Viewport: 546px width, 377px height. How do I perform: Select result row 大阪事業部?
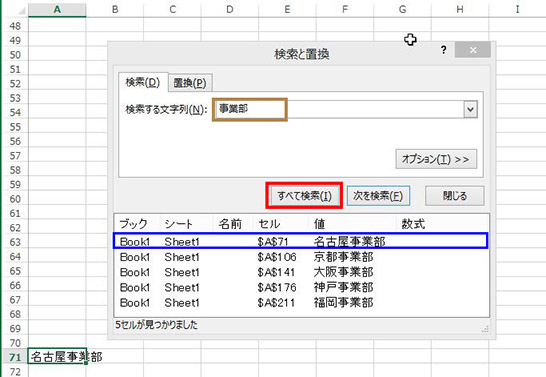point(301,272)
